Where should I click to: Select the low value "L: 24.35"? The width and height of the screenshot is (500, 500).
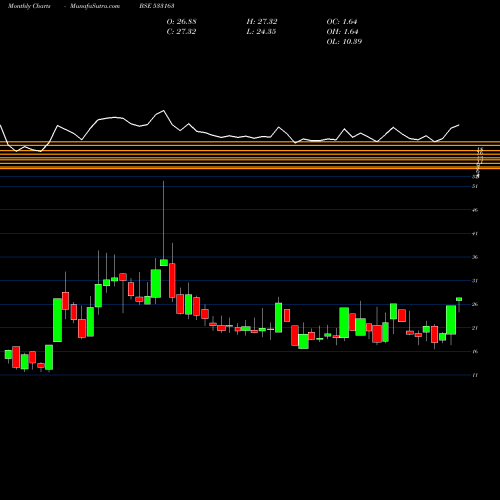click(x=261, y=32)
